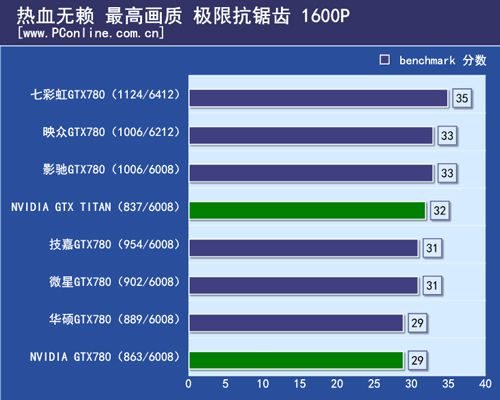
Task: Click axis tick label 20
Action: (337, 384)
